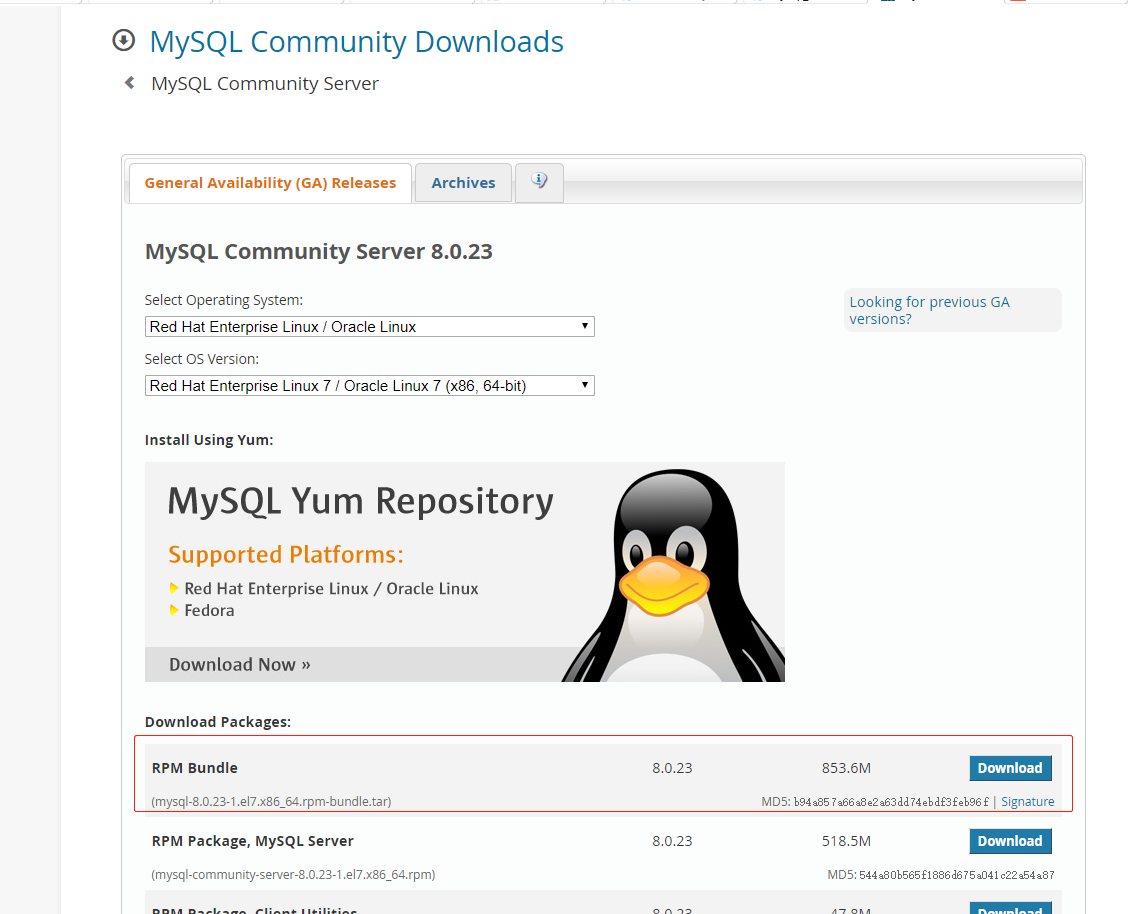The height and width of the screenshot is (914, 1128).
Task: Open the Signature link for RPM Bundle
Action: tap(1027, 801)
